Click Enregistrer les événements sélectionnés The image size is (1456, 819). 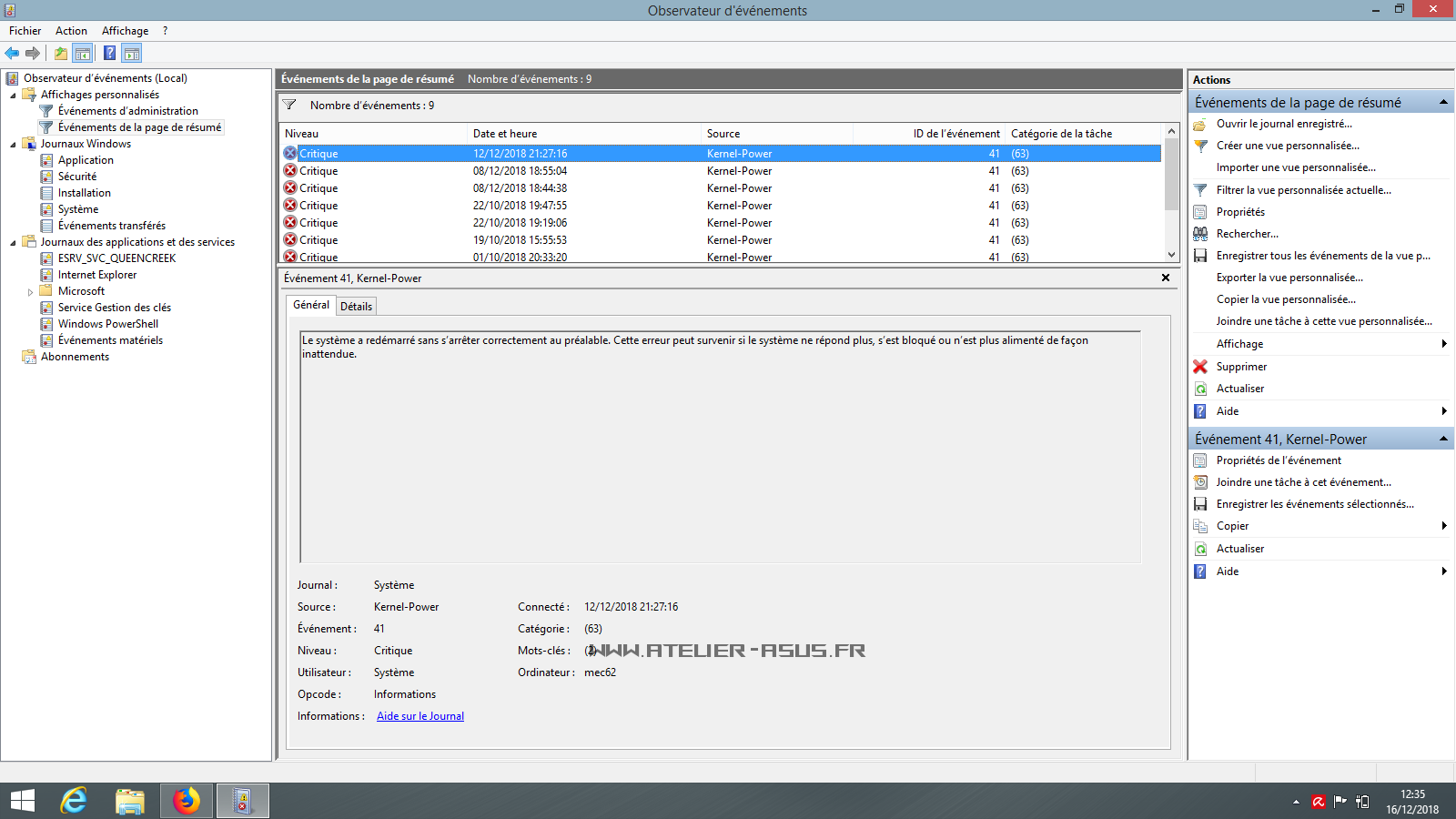click(1314, 504)
